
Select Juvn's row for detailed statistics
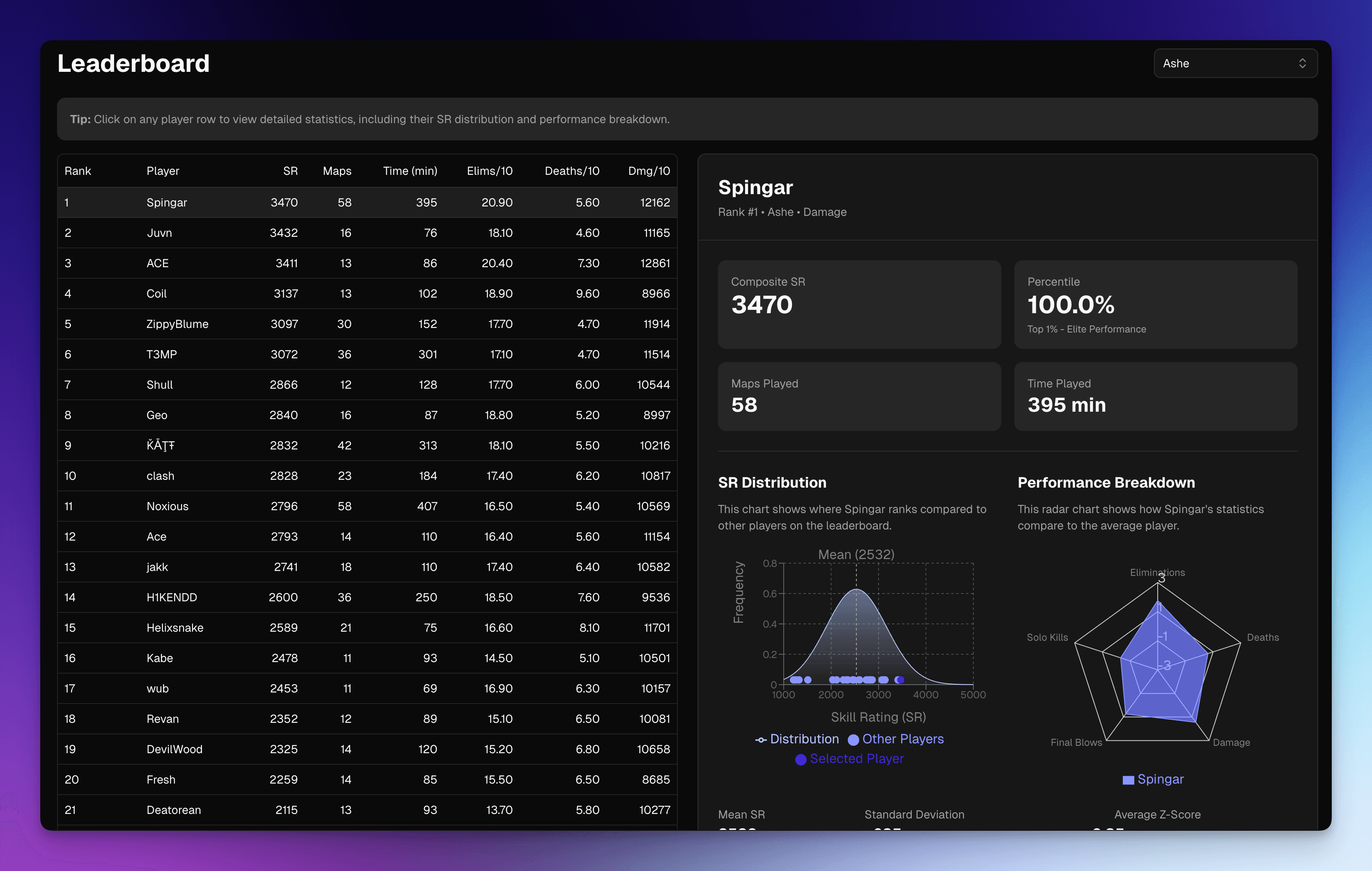(x=367, y=232)
